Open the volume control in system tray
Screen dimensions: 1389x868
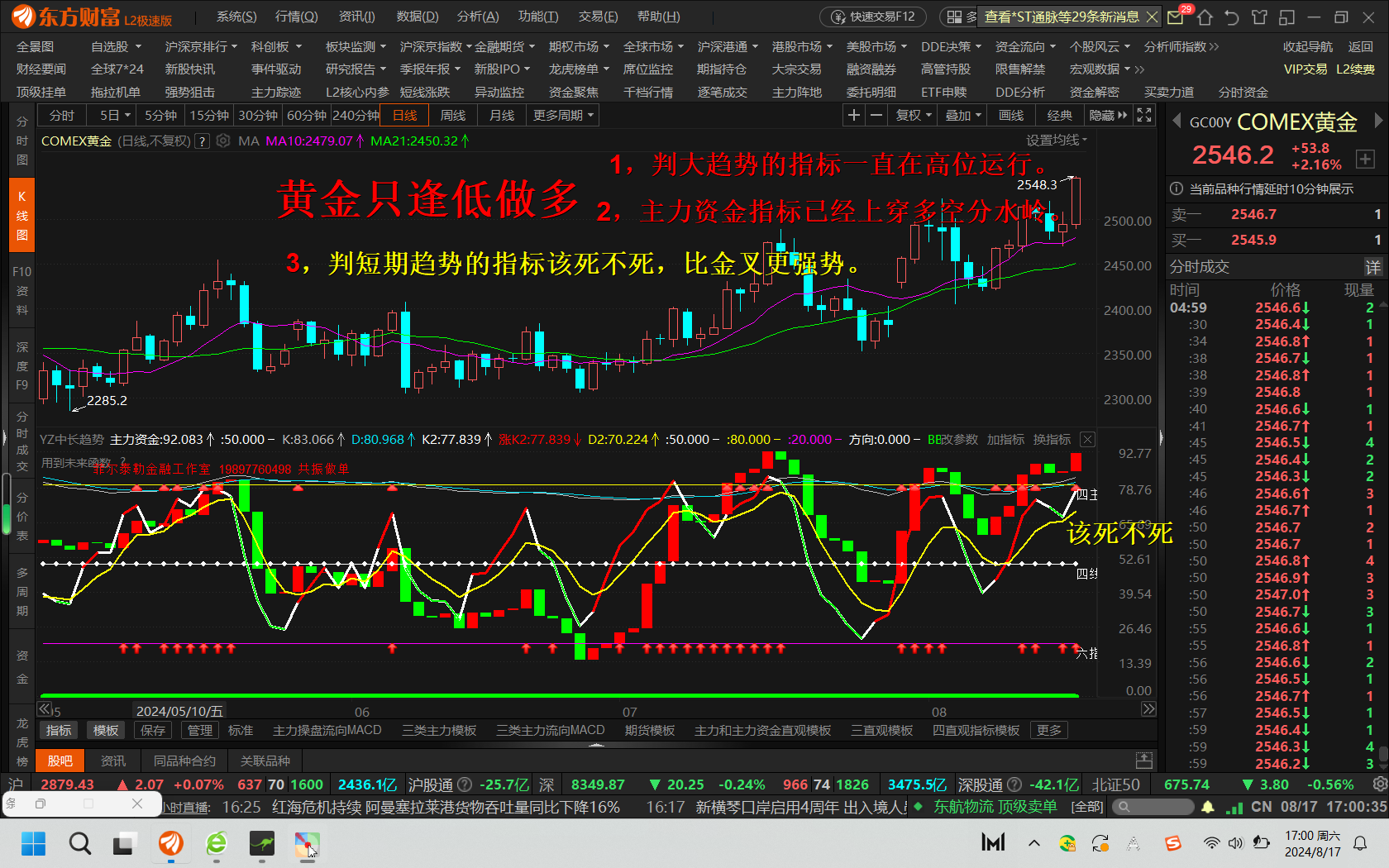coord(1235,843)
